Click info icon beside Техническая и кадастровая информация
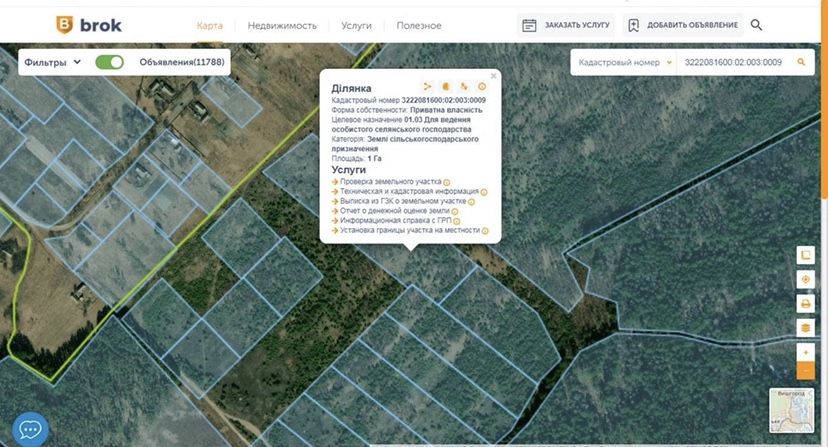The image size is (828, 447). tap(484, 192)
